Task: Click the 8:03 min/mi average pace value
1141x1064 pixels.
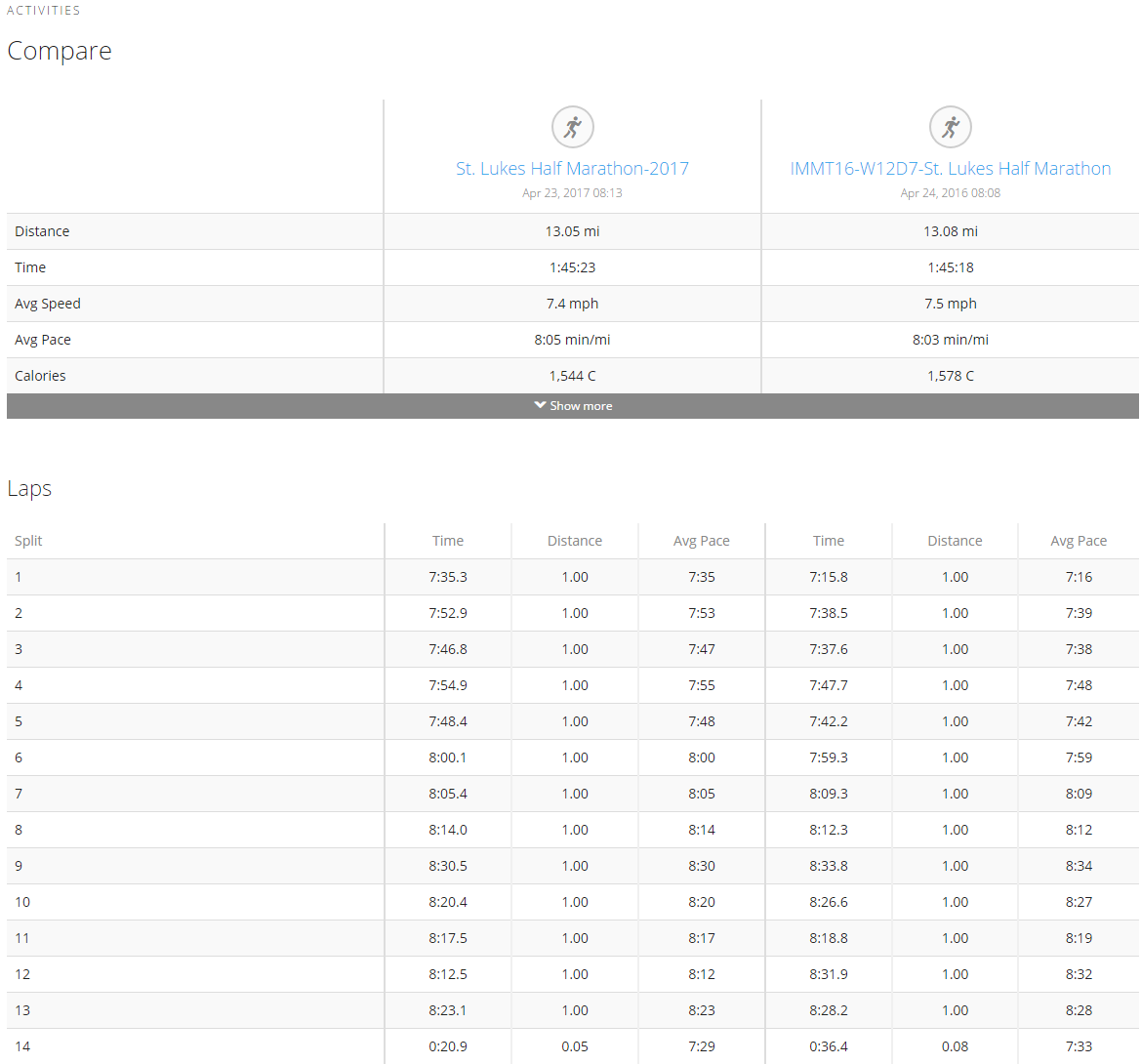Action: tap(950, 340)
